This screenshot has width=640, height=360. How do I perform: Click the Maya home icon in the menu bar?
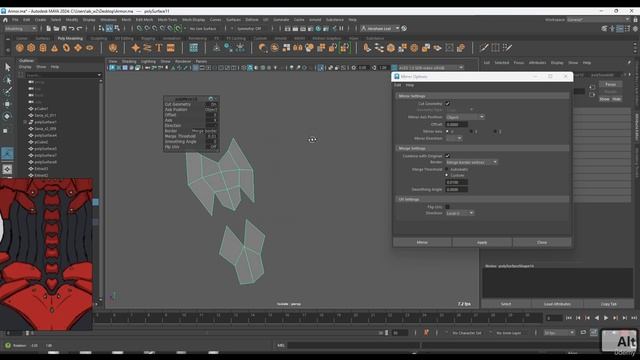5,20
